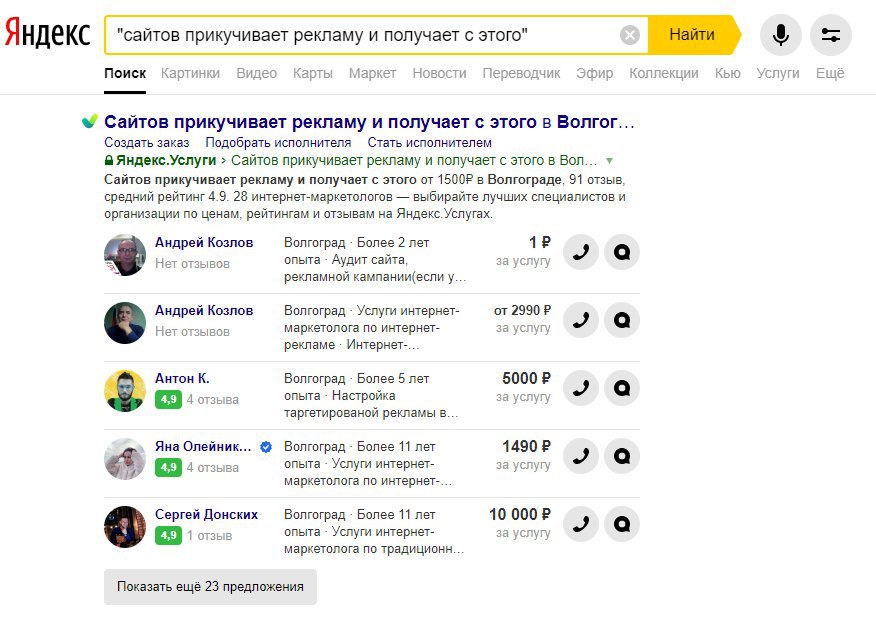This screenshot has height=623, width=876.
Task: Call Сергей Донских via phone icon
Action: click(x=581, y=524)
